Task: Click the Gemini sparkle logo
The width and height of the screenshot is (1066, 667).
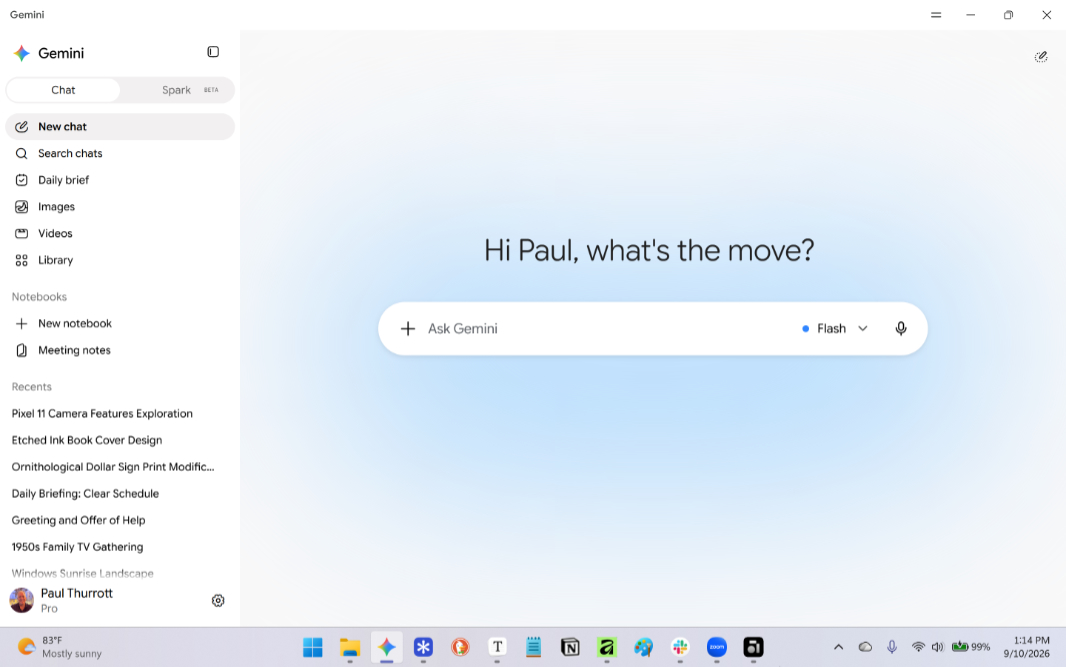Action: click(22, 53)
